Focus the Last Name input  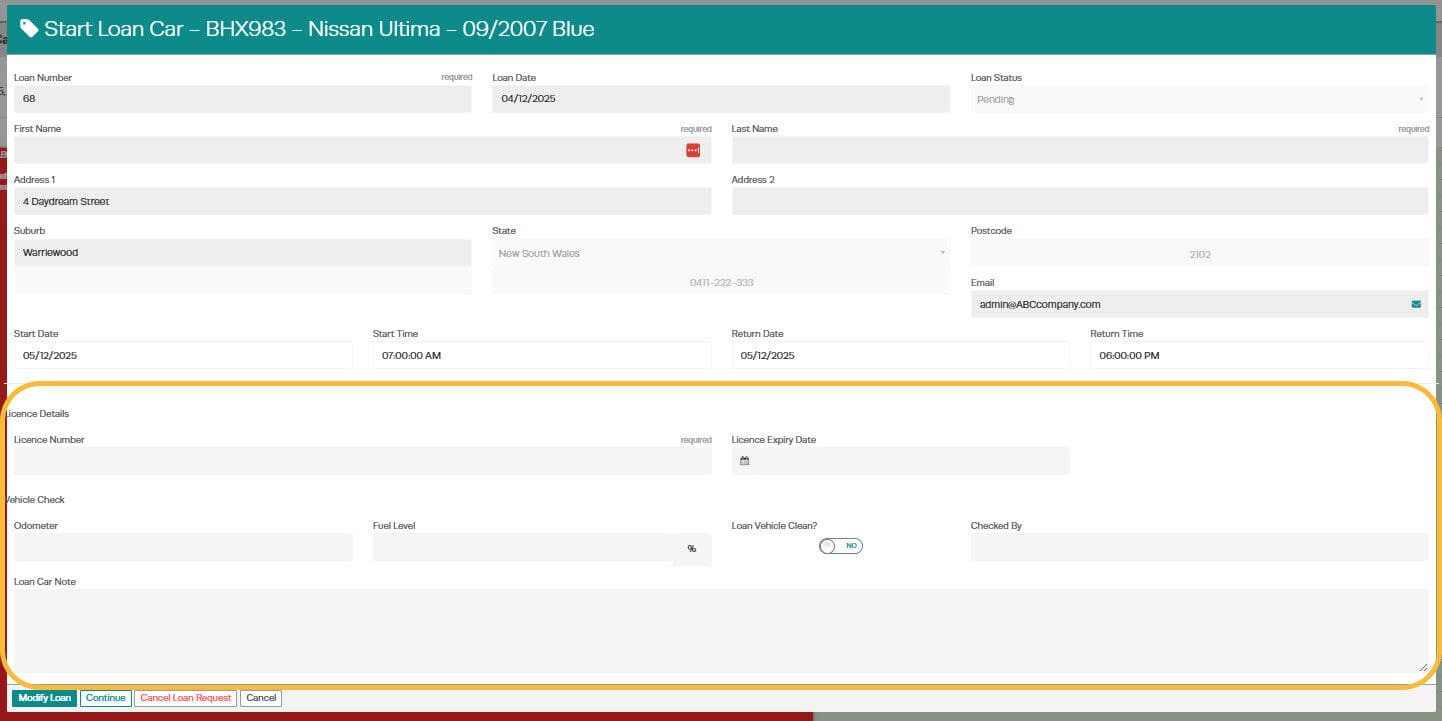[1080, 150]
